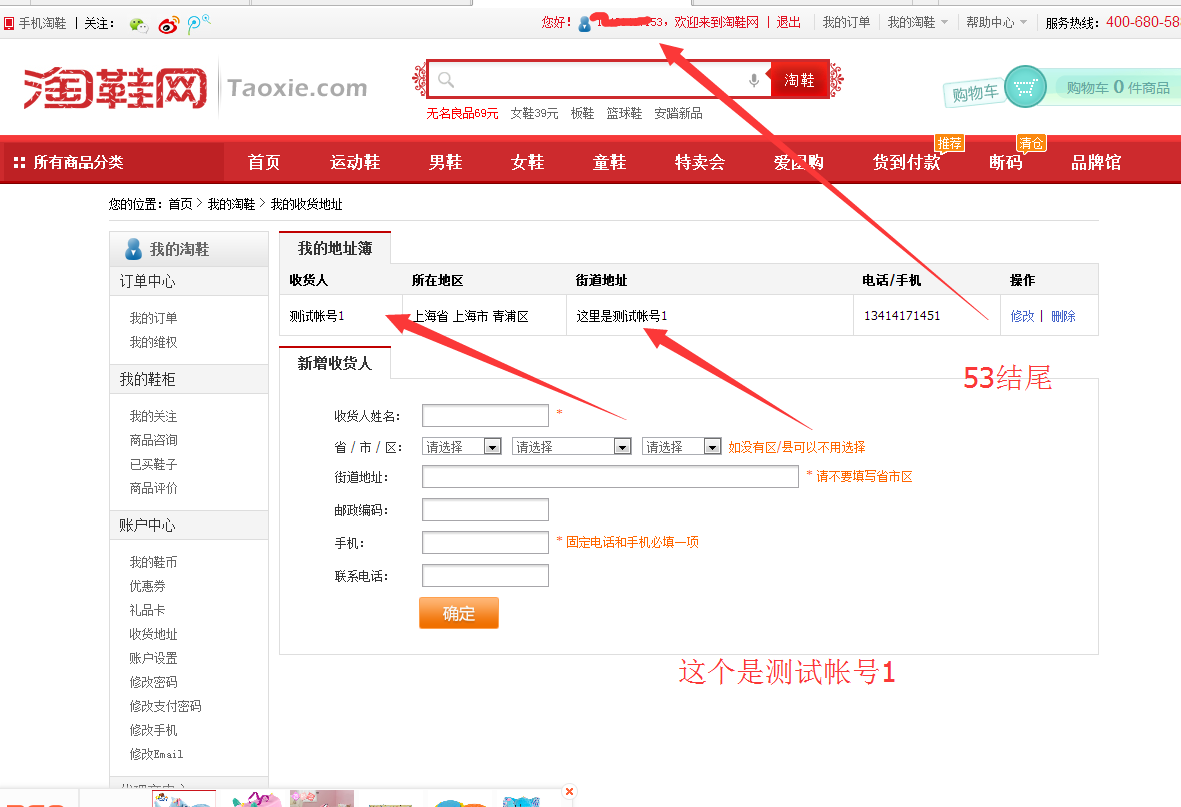Click 板鞋 hot search link
The image size is (1181, 807).
coord(582,113)
